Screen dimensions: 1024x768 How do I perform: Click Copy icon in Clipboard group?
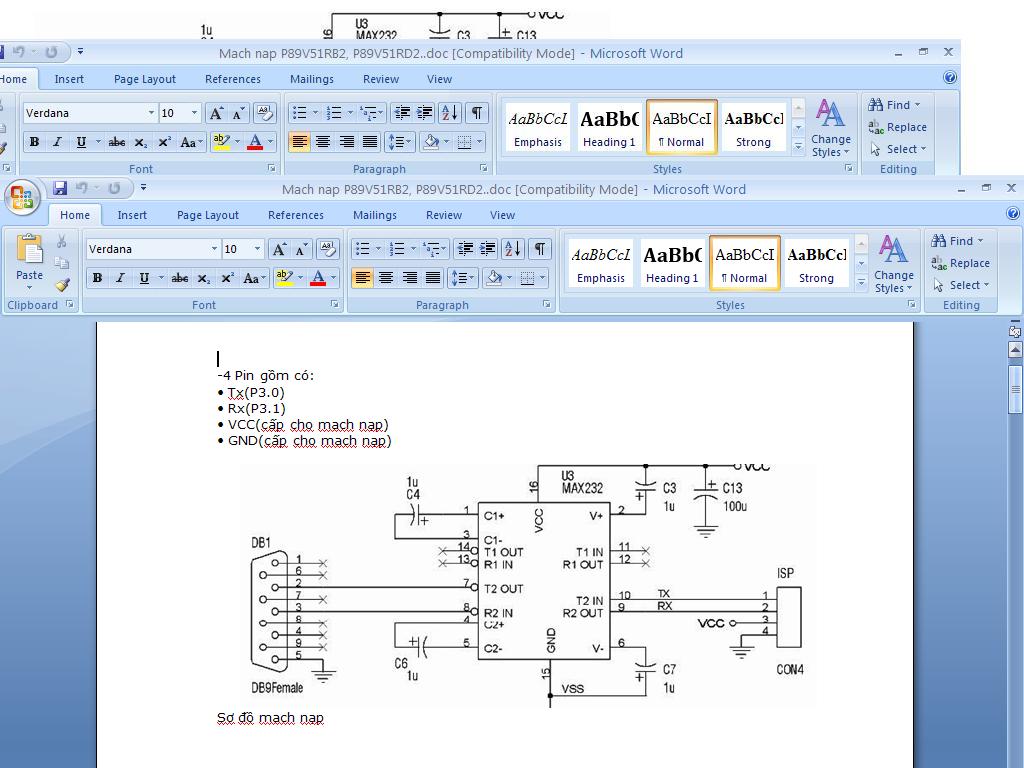coord(61,263)
